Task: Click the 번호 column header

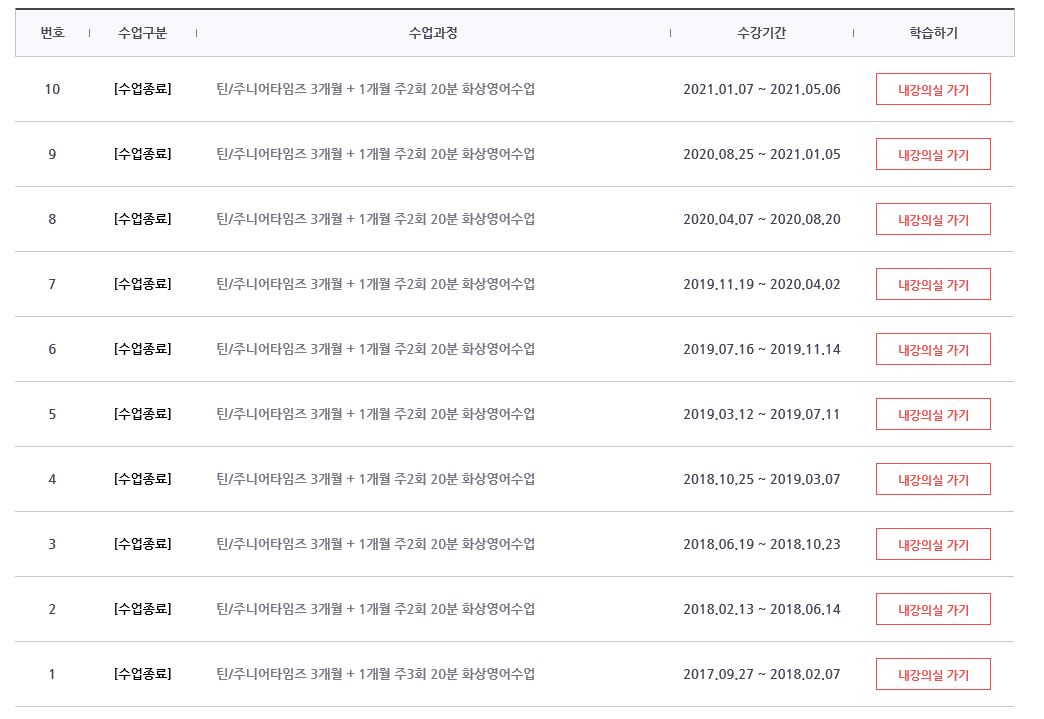Action: 52,33
